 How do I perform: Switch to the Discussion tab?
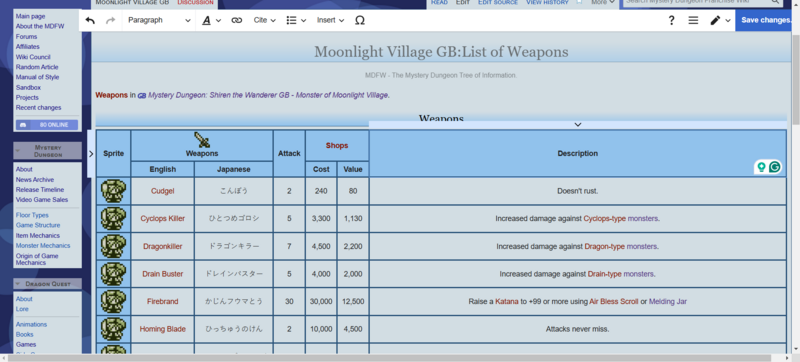pos(195,3)
